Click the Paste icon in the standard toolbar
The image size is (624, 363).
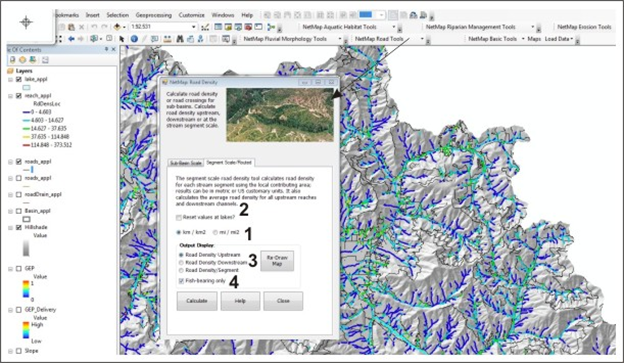(x=71, y=27)
